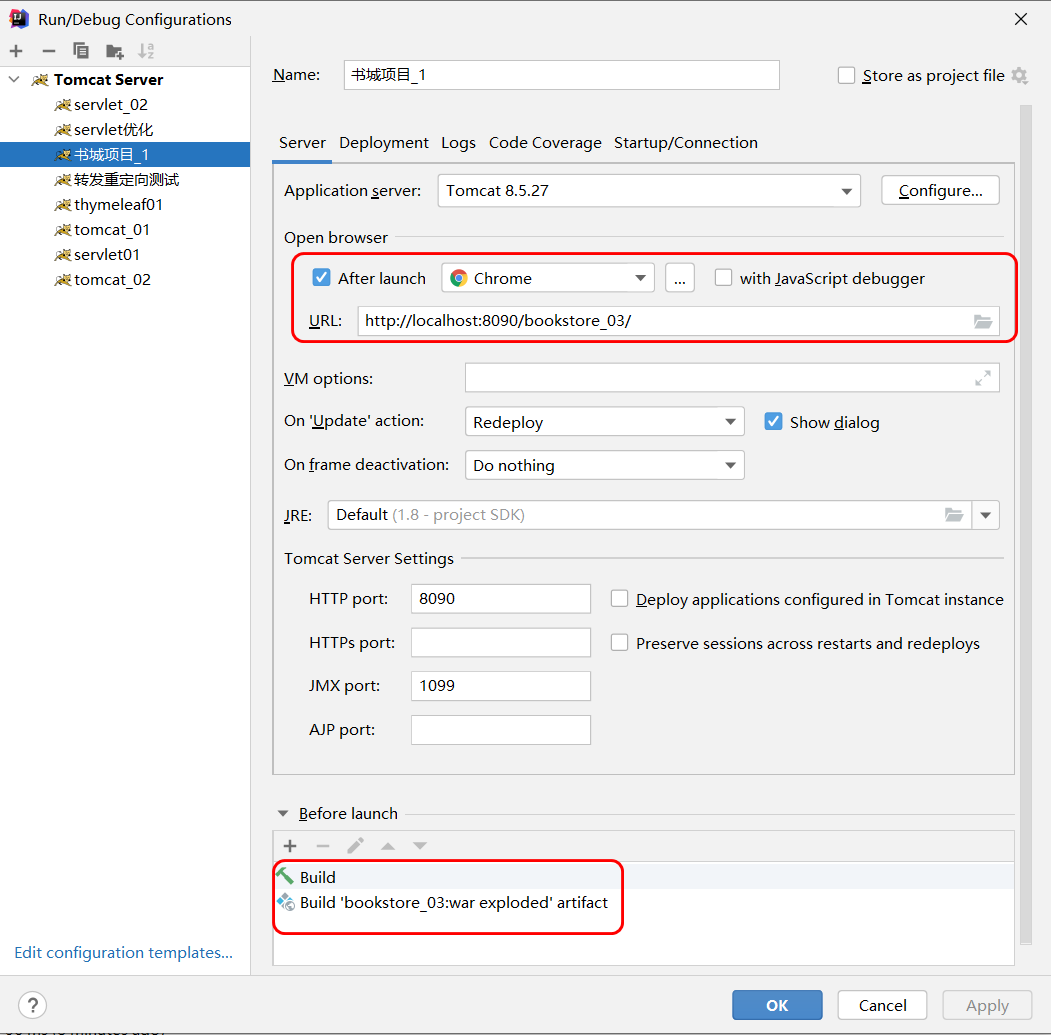1051x1035 pixels.
Task: Click HTTPs port input field
Action: [x=501, y=643]
